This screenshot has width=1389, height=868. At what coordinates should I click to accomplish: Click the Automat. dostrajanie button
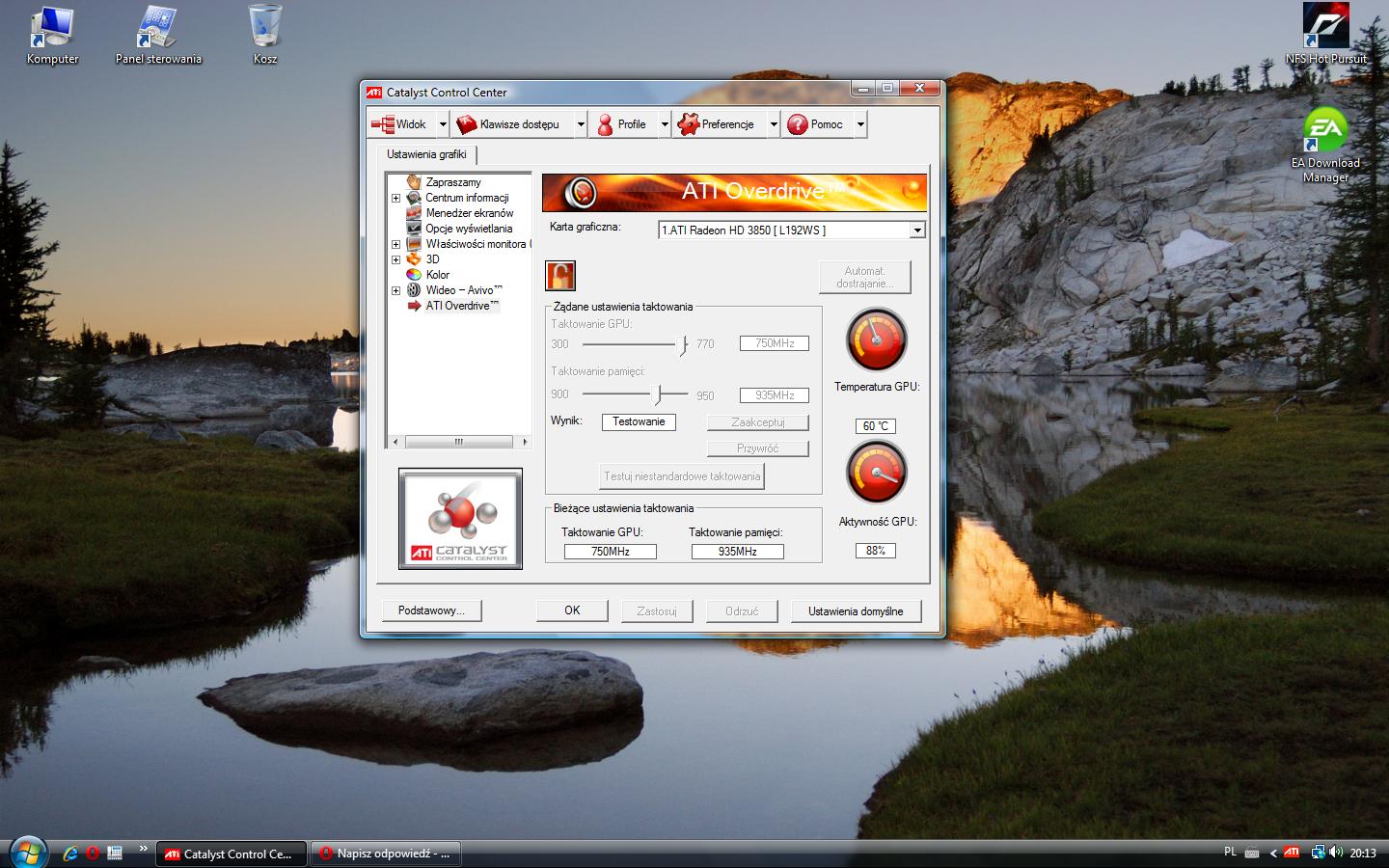click(x=864, y=278)
